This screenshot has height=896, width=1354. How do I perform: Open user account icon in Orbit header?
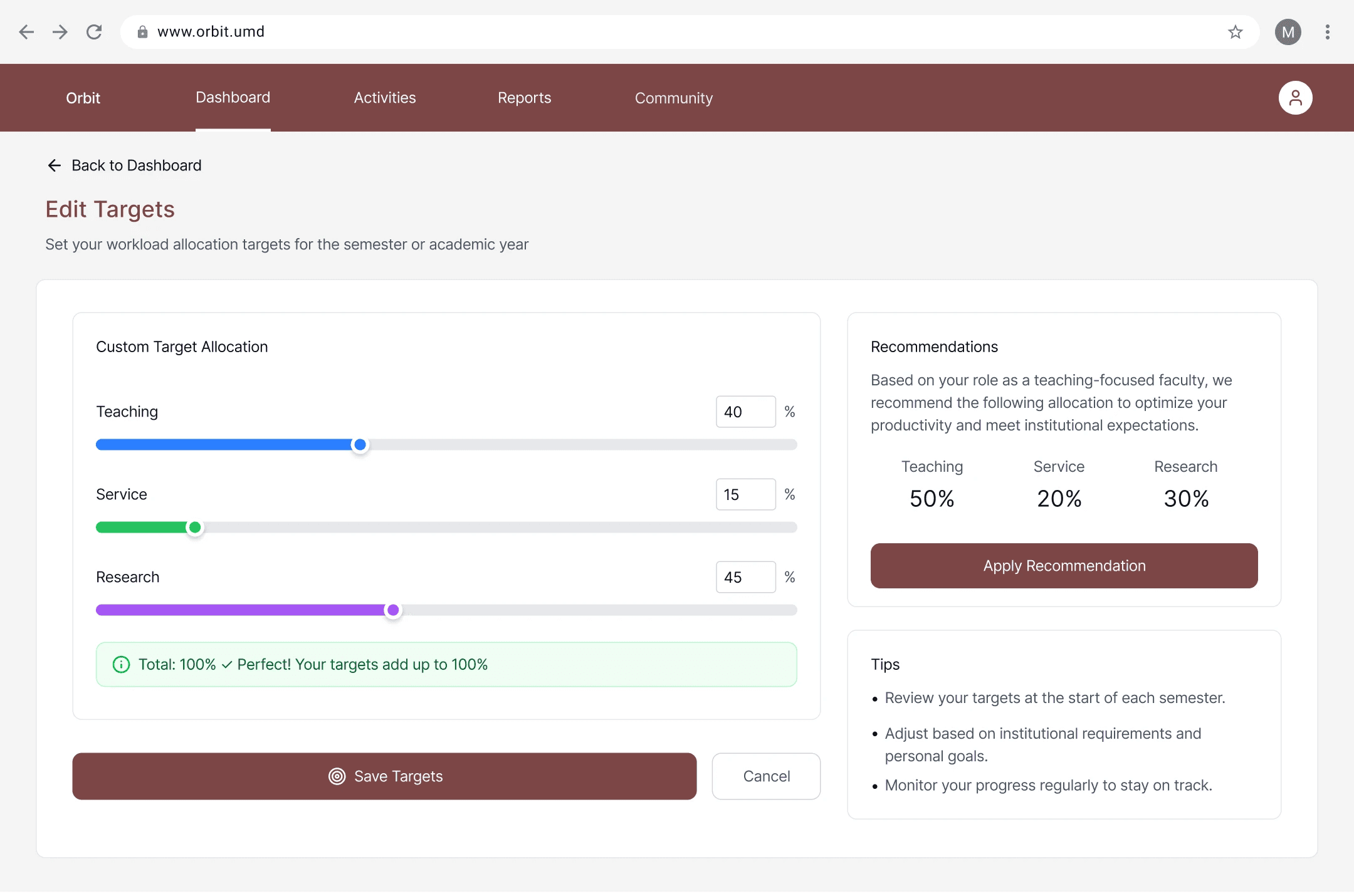[x=1295, y=98]
